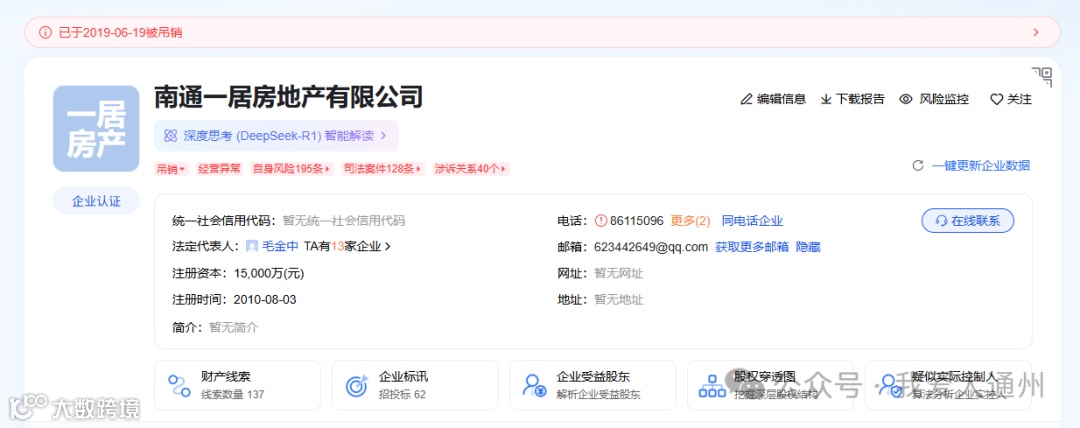The width and height of the screenshot is (1080, 428).
Task: Expand TA有13家企业 chevron
Action: (x=388, y=246)
